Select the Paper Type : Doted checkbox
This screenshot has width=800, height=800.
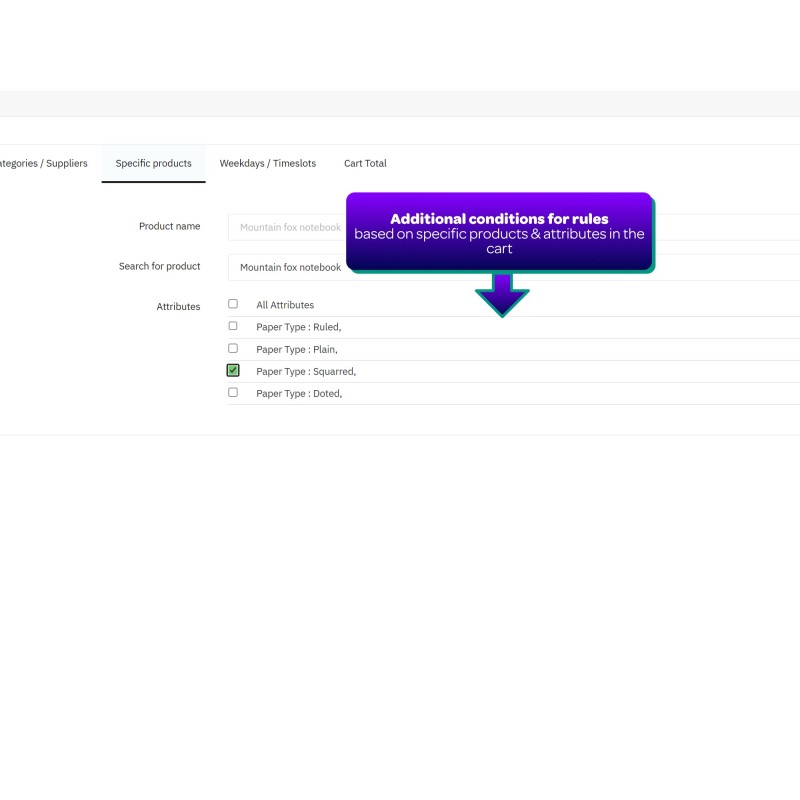coord(233,392)
